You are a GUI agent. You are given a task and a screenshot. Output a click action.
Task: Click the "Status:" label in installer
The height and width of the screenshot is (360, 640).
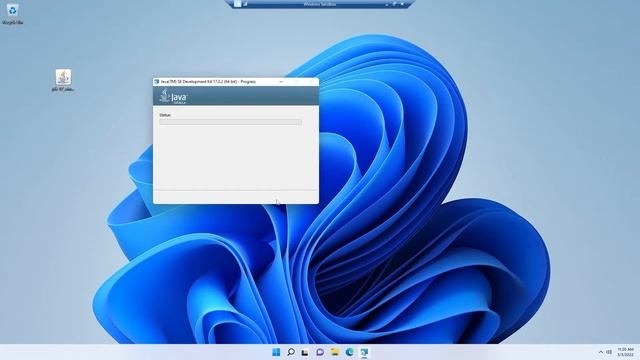coord(165,115)
